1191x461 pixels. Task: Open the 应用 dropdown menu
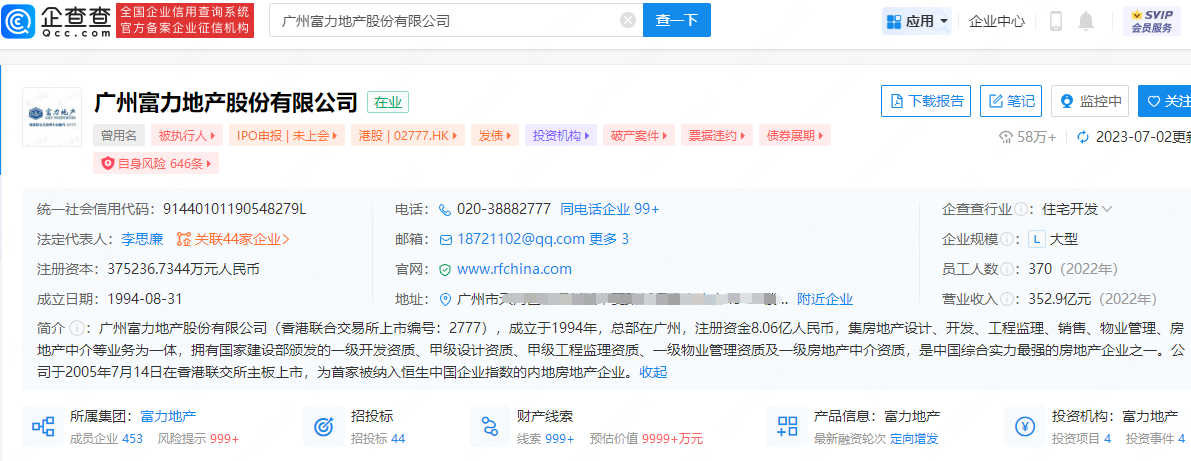pyautogui.click(x=916, y=21)
